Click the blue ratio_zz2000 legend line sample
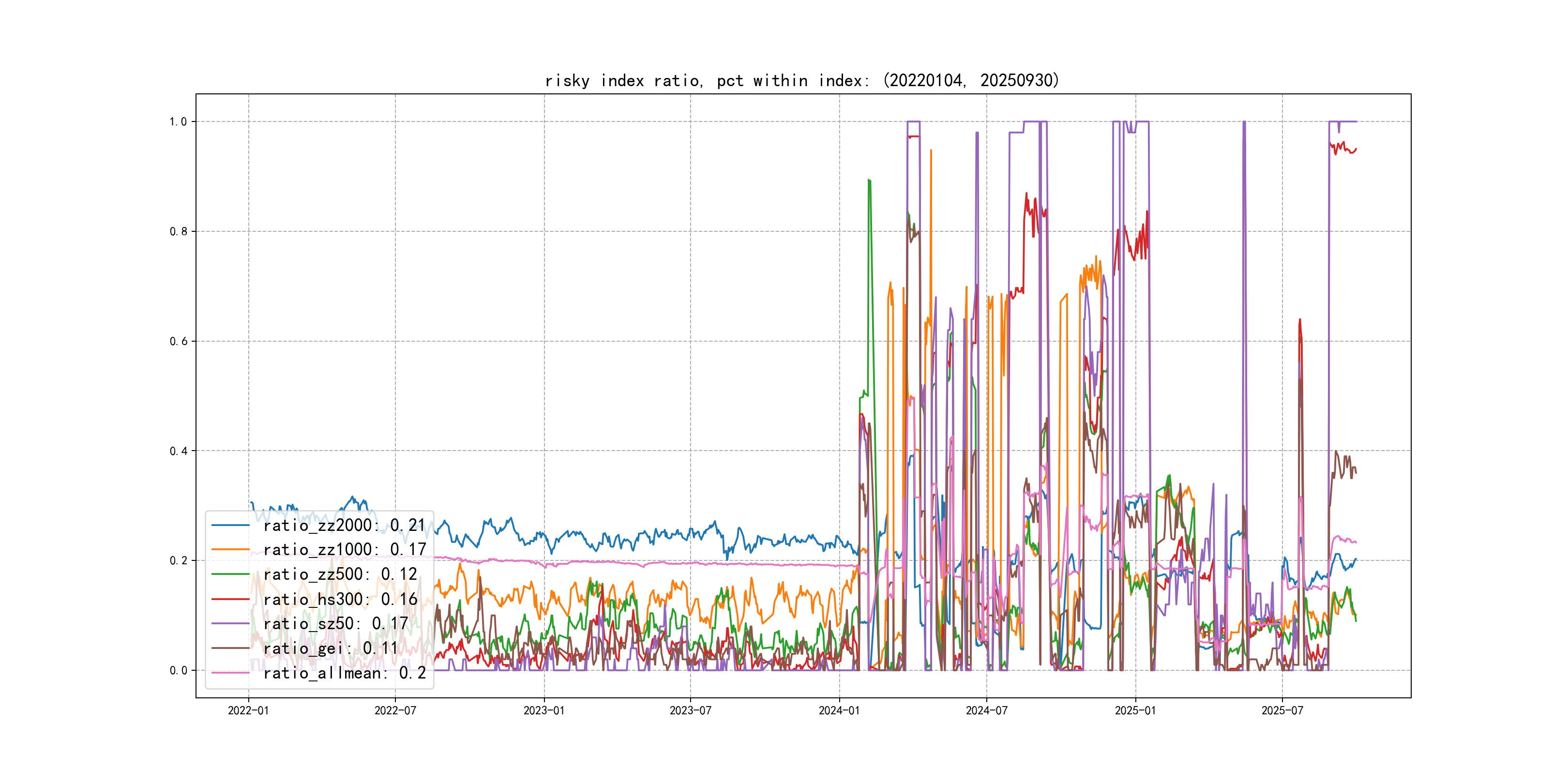 tap(230, 525)
